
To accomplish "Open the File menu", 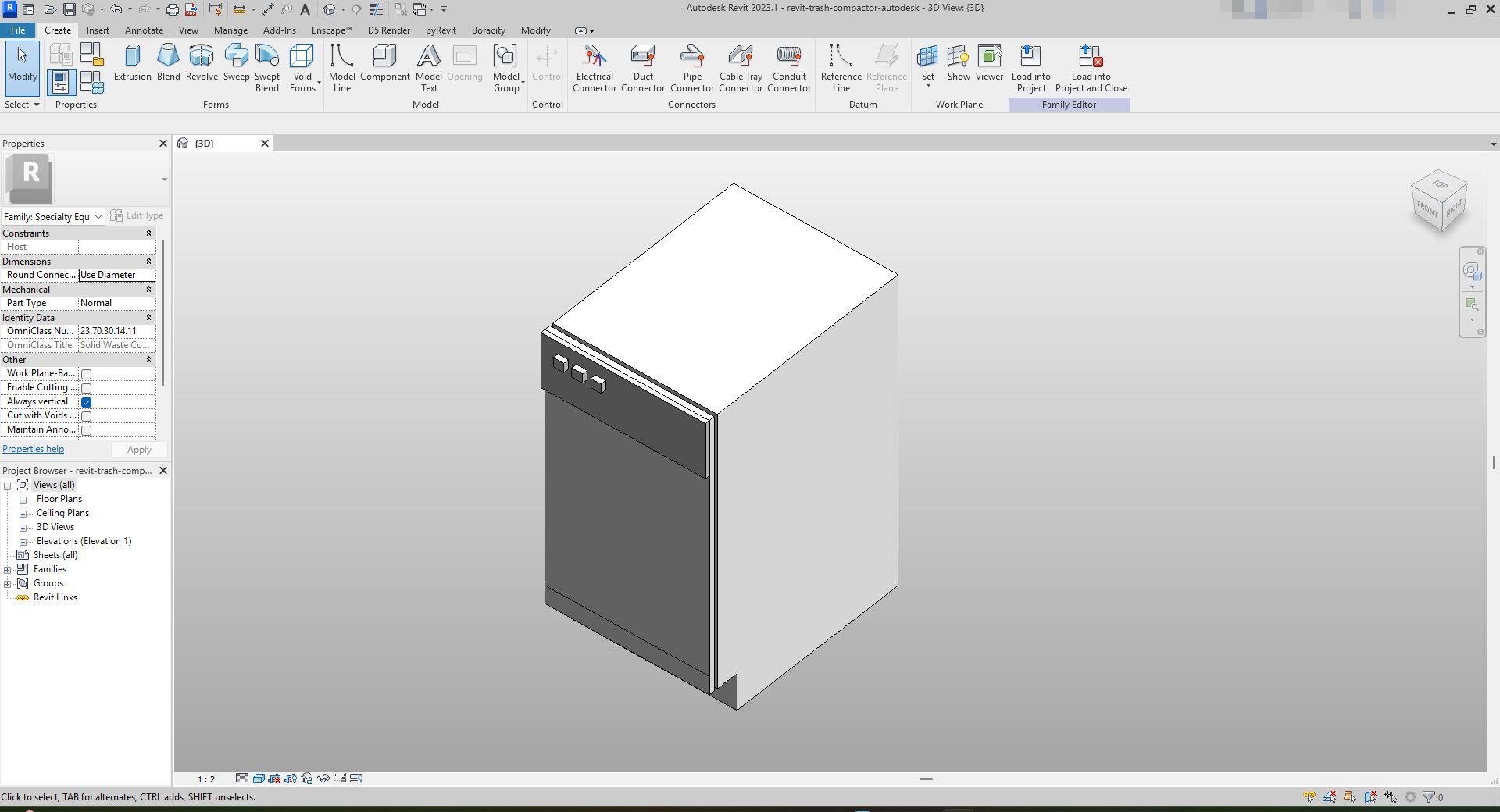I will point(18,30).
